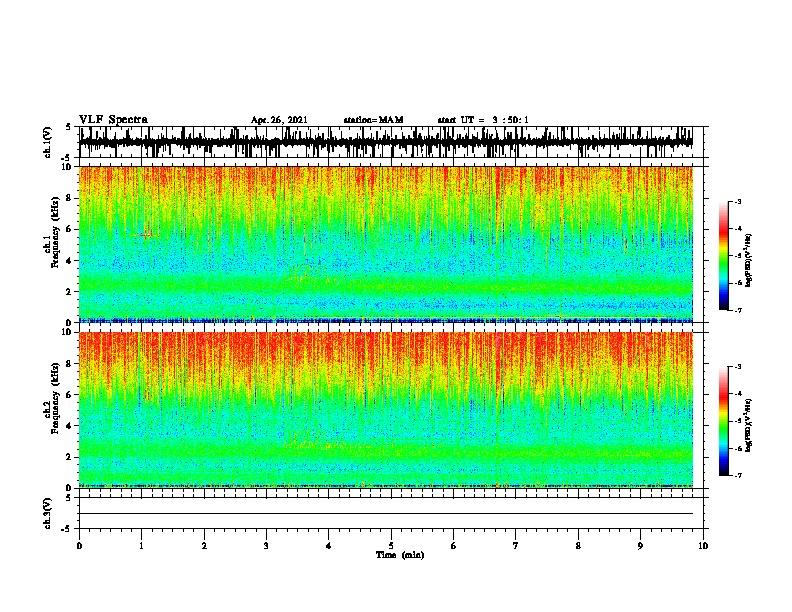Click the "station=MAM" label

[373, 120]
